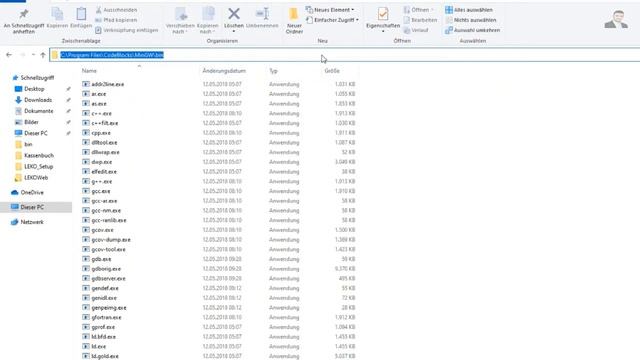Viewport: 640px width, 360px height.
Task: Open Eigenschaften properties
Action: tap(383, 19)
